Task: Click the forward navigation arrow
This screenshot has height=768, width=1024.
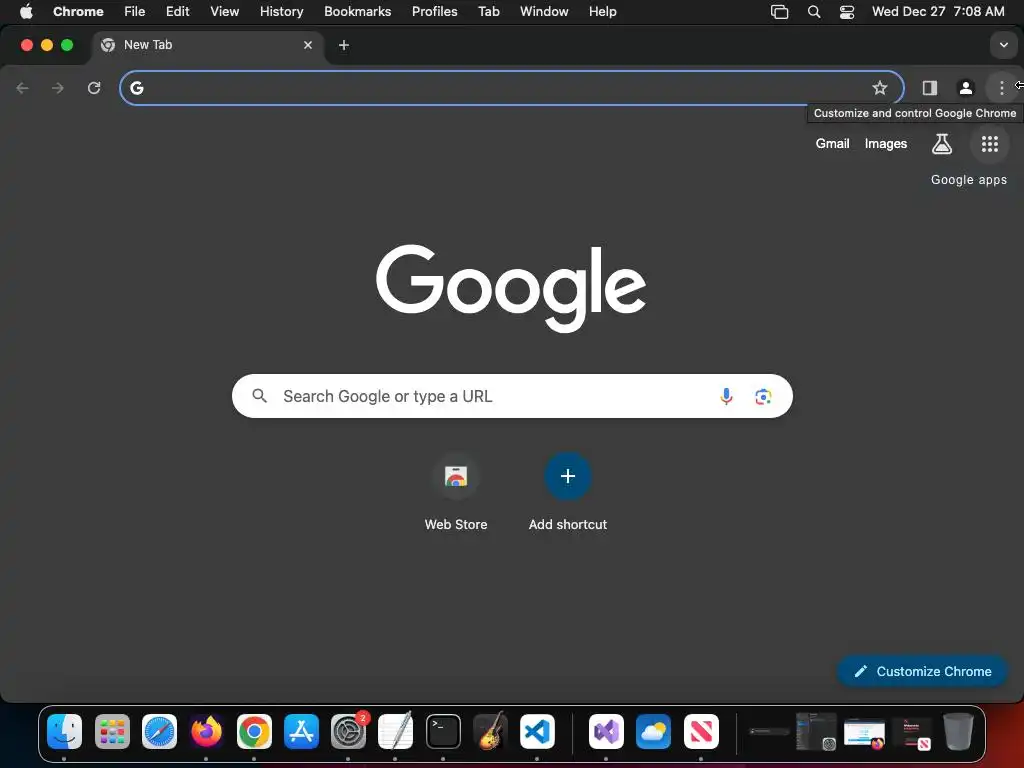Action: pos(58,88)
